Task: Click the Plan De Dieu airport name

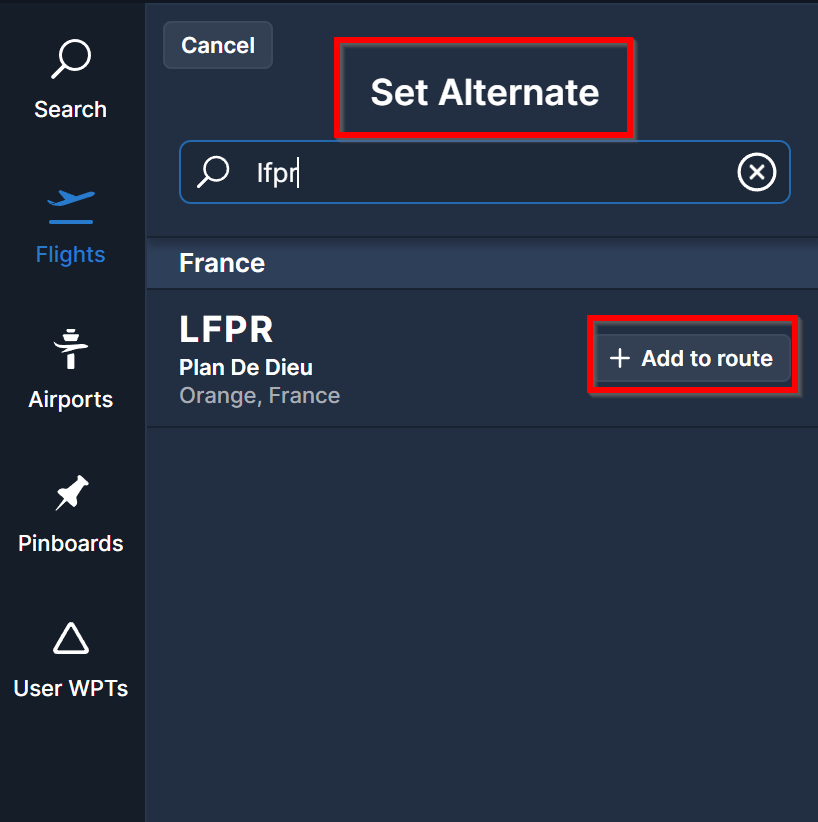Action: pos(246,367)
